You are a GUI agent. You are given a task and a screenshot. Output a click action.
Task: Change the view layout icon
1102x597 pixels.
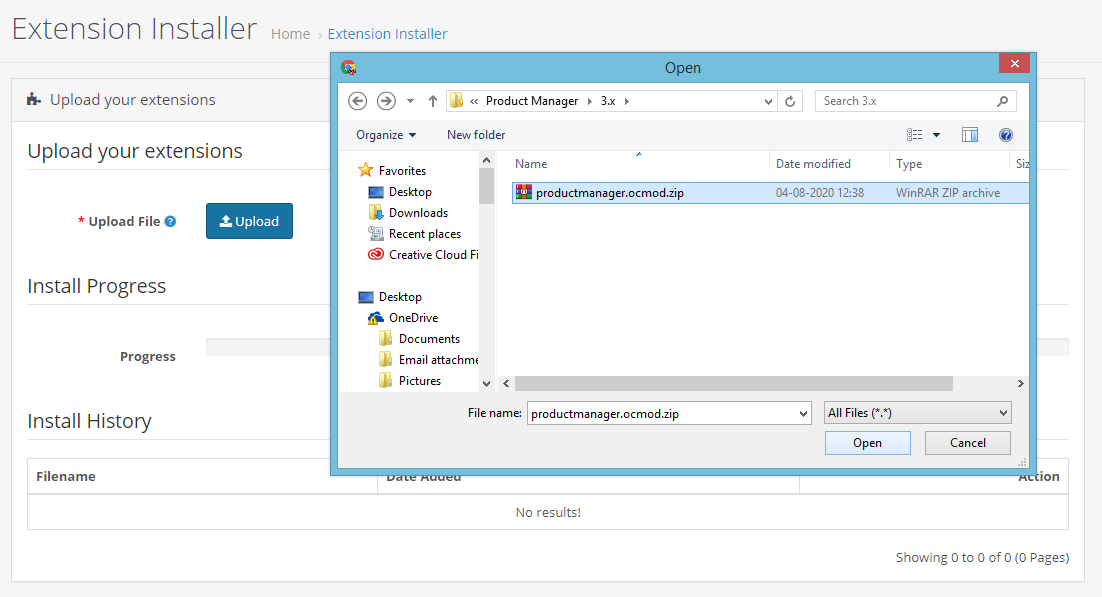914,135
